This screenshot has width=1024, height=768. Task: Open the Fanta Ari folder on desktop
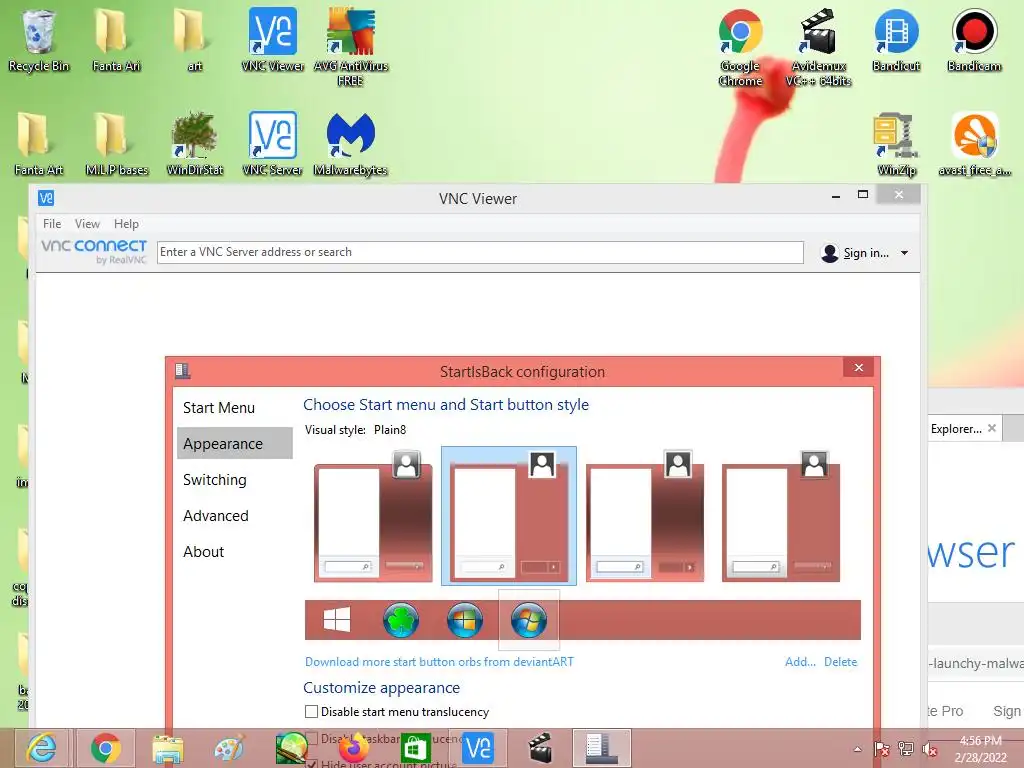116,40
